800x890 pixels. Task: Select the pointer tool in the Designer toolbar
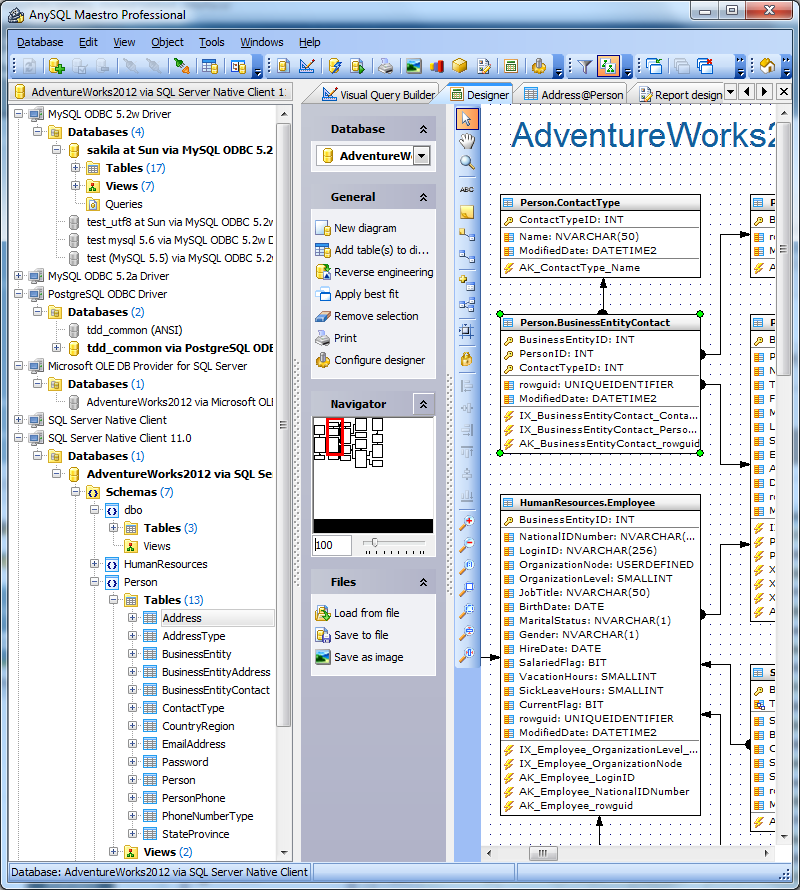[466, 118]
